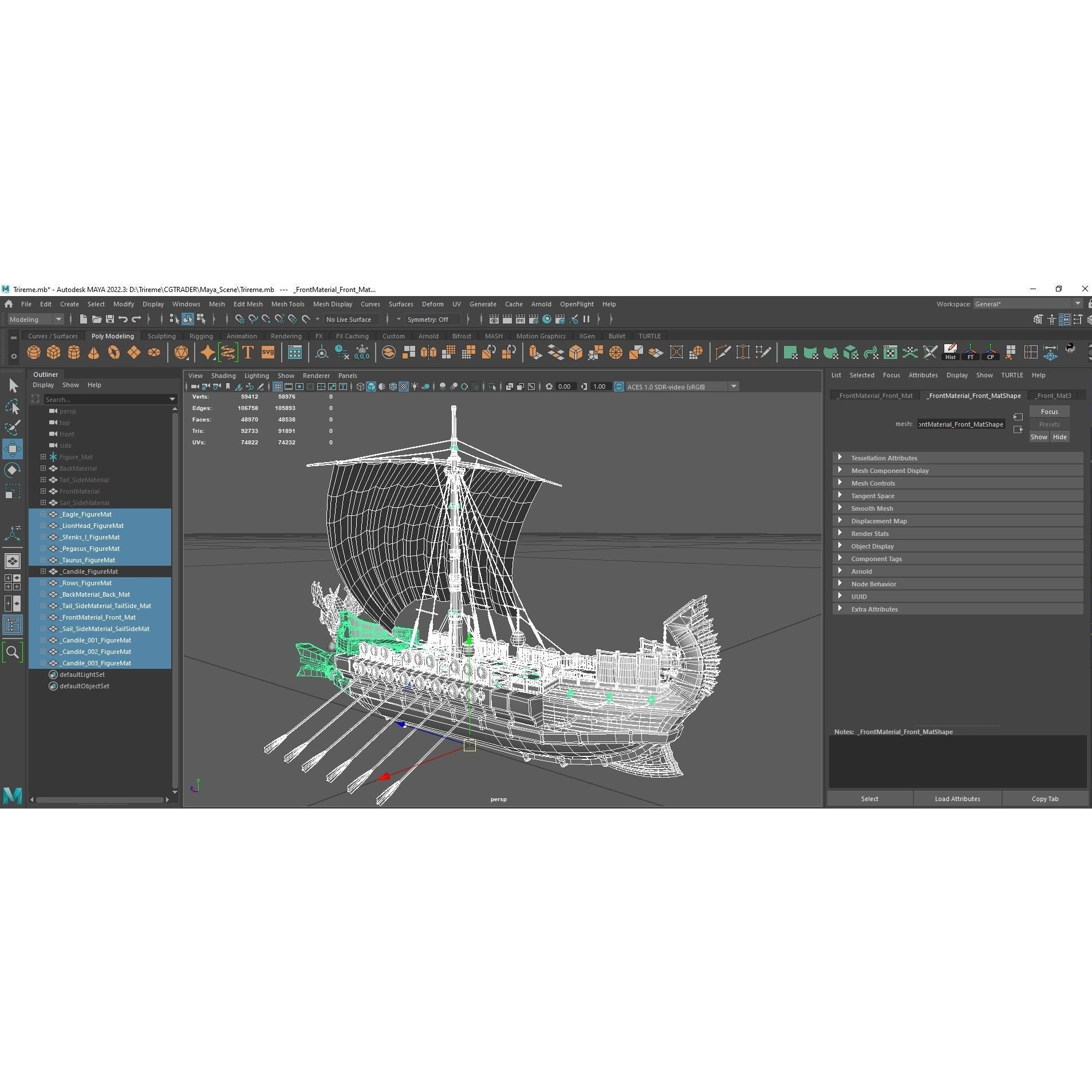Create an SVG object from the shelf
Image resolution: width=1092 pixels, height=1092 pixels.
(x=267, y=353)
